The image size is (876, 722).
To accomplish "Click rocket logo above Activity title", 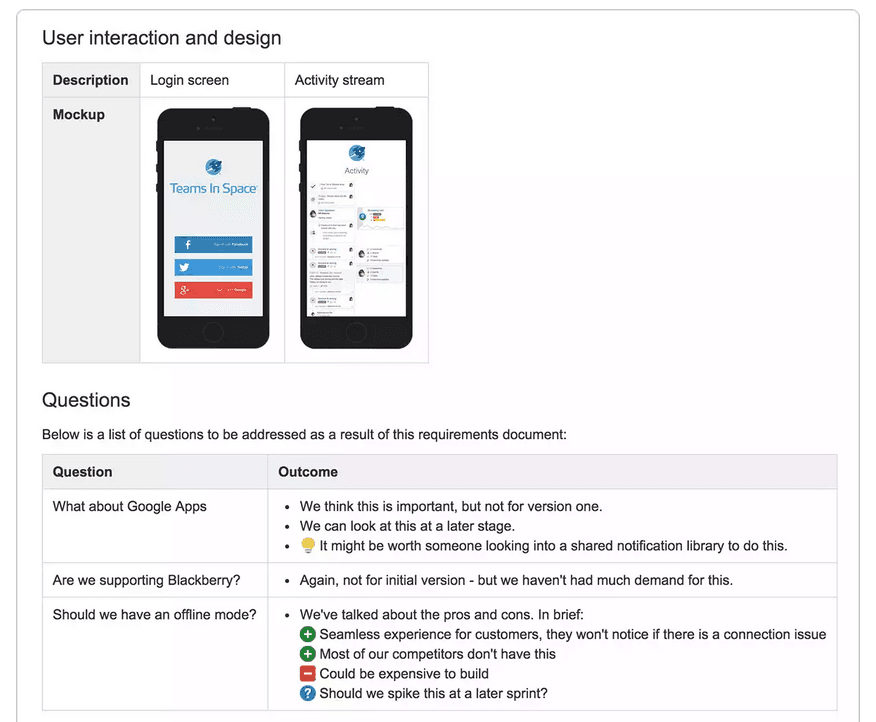I will click(357, 153).
